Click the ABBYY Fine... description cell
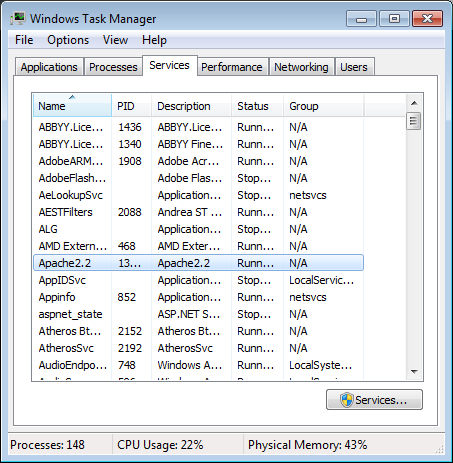Image resolution: width=453 pixels, height=463 pixels. (190, 144)
